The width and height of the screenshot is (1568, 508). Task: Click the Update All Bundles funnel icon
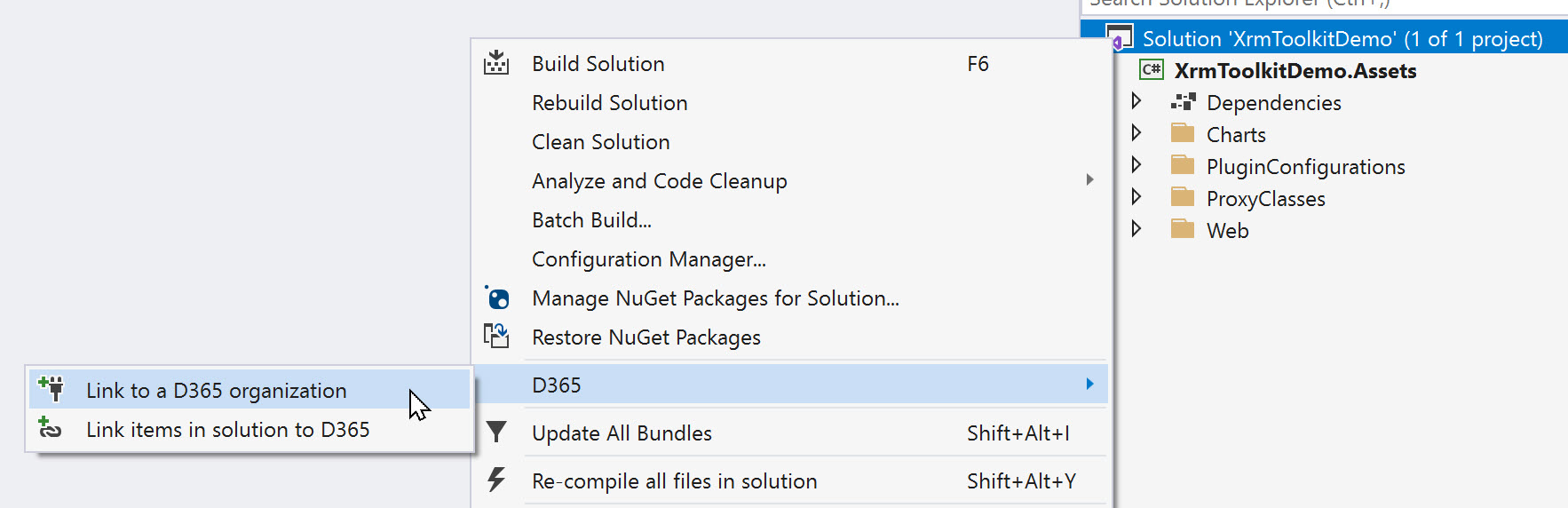coord(496,433)
